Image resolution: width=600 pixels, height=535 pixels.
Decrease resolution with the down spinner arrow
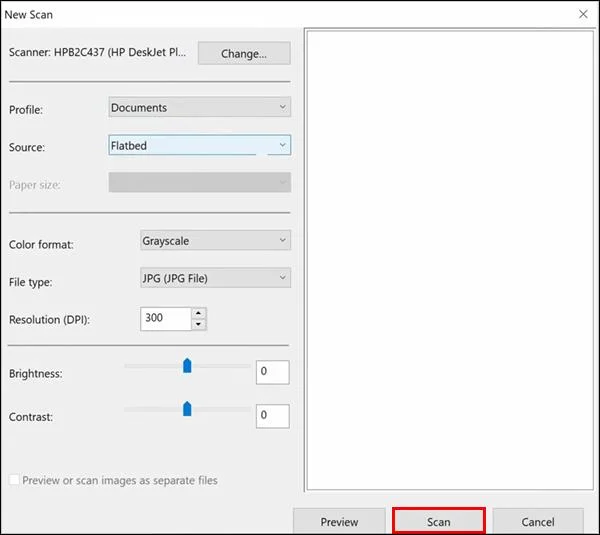(199, 324)
